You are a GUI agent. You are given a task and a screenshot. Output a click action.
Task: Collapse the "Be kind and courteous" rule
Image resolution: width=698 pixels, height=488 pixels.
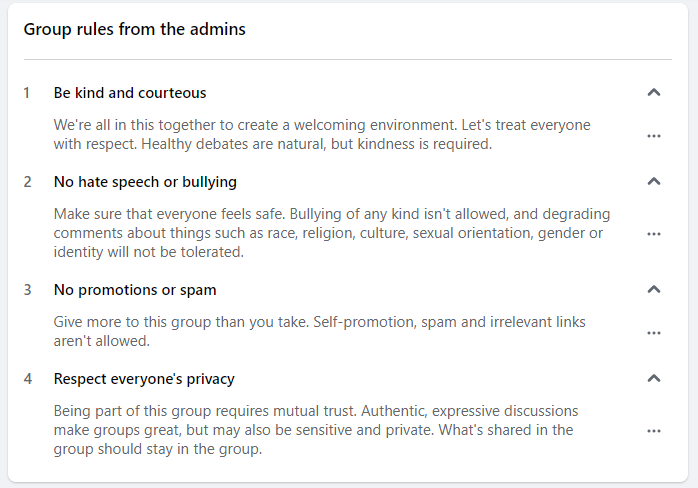pyautogui.click(x=654, y=93)
